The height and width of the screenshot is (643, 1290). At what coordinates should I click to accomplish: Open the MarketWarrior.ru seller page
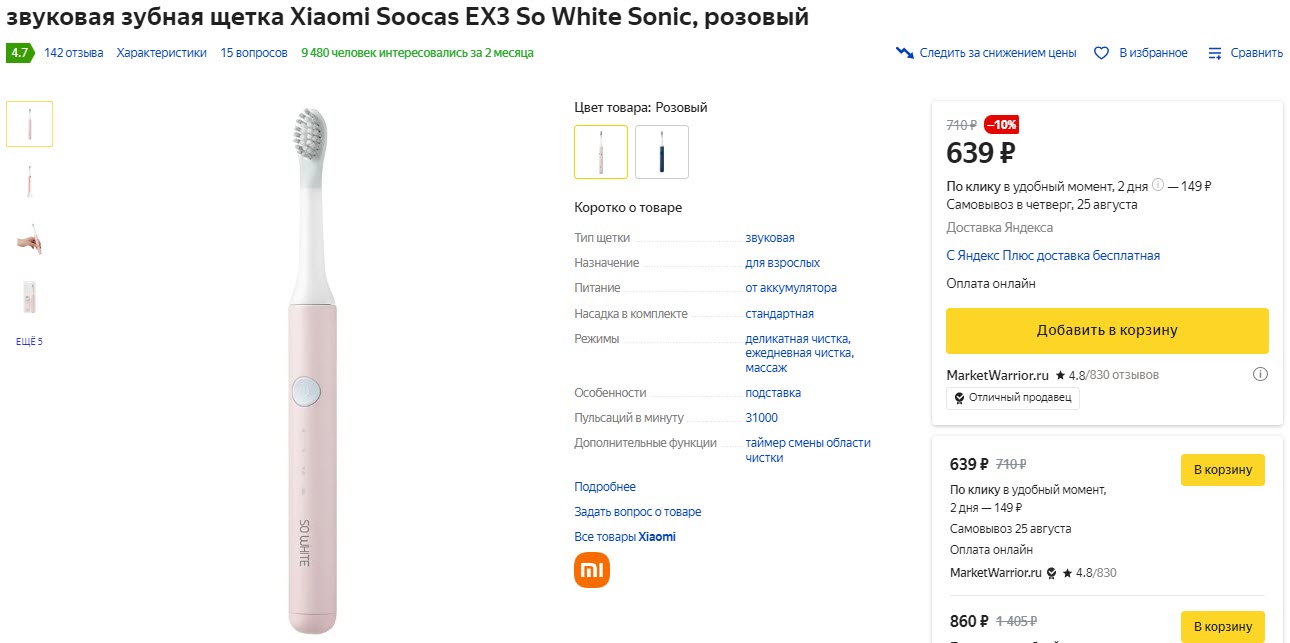point(1001,374)
